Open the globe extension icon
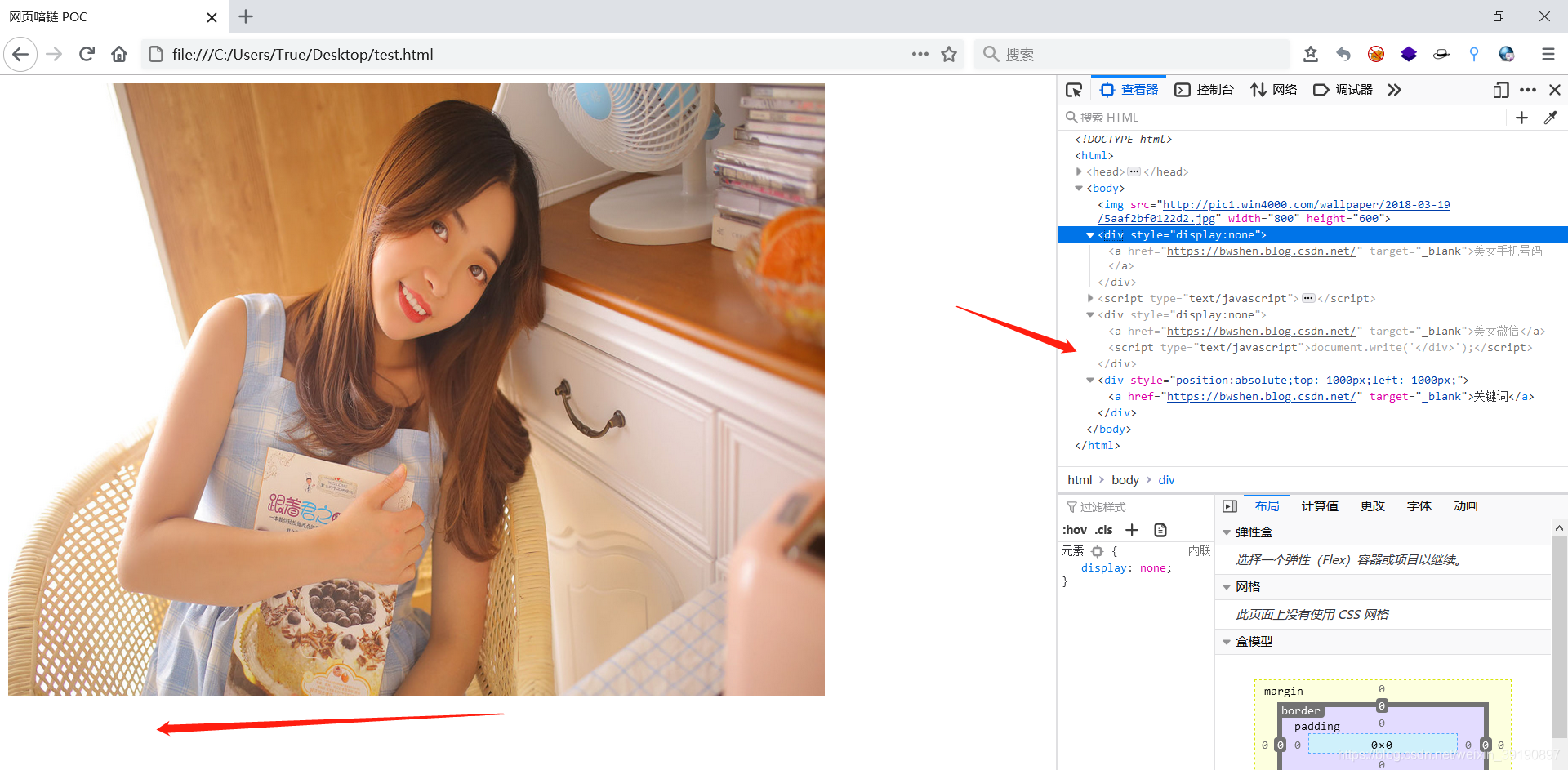 click(1507, 54)
